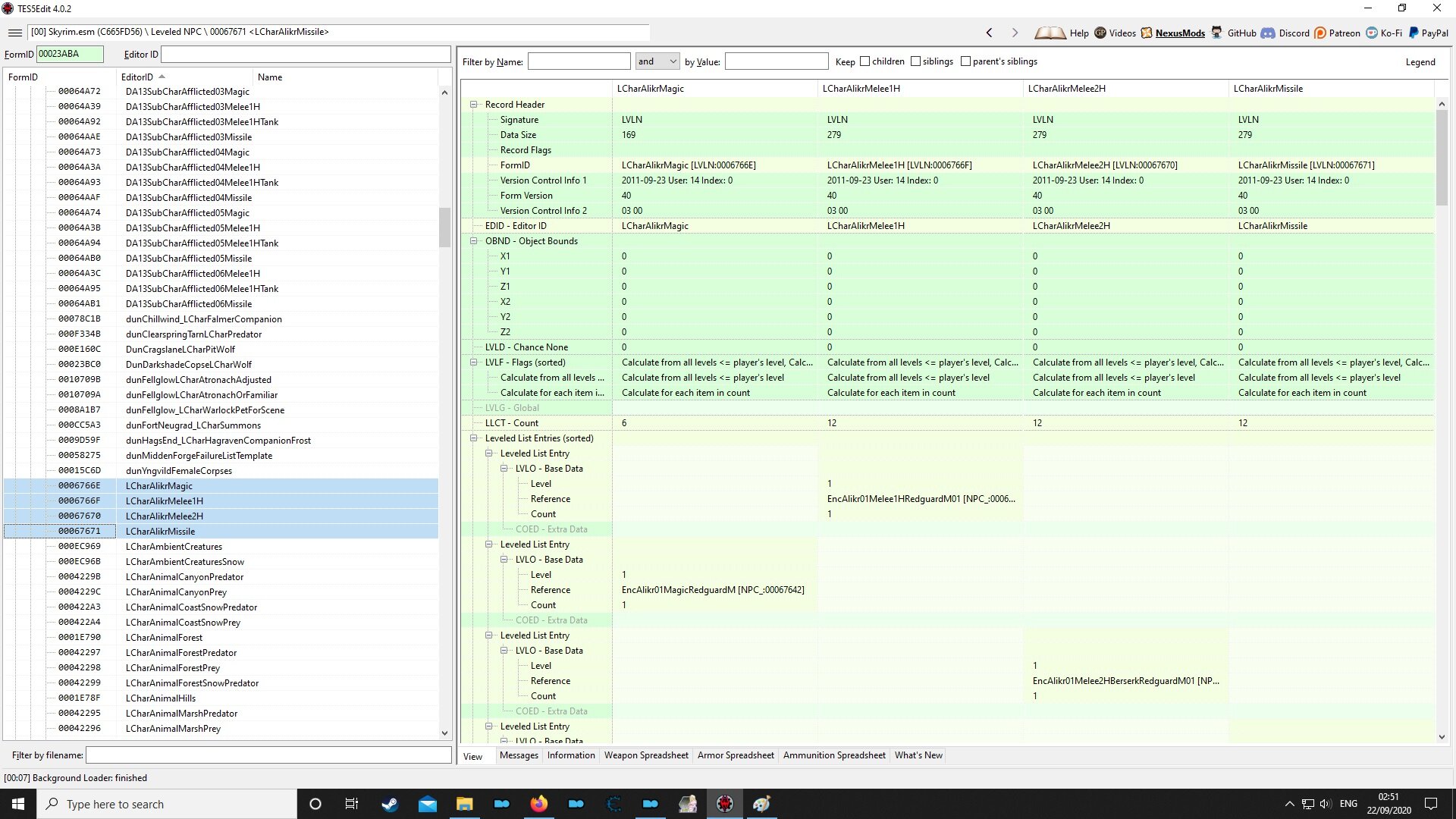Sort the list by FormID column header
Screen dimensions: 1456x819
tap(60, 77)
